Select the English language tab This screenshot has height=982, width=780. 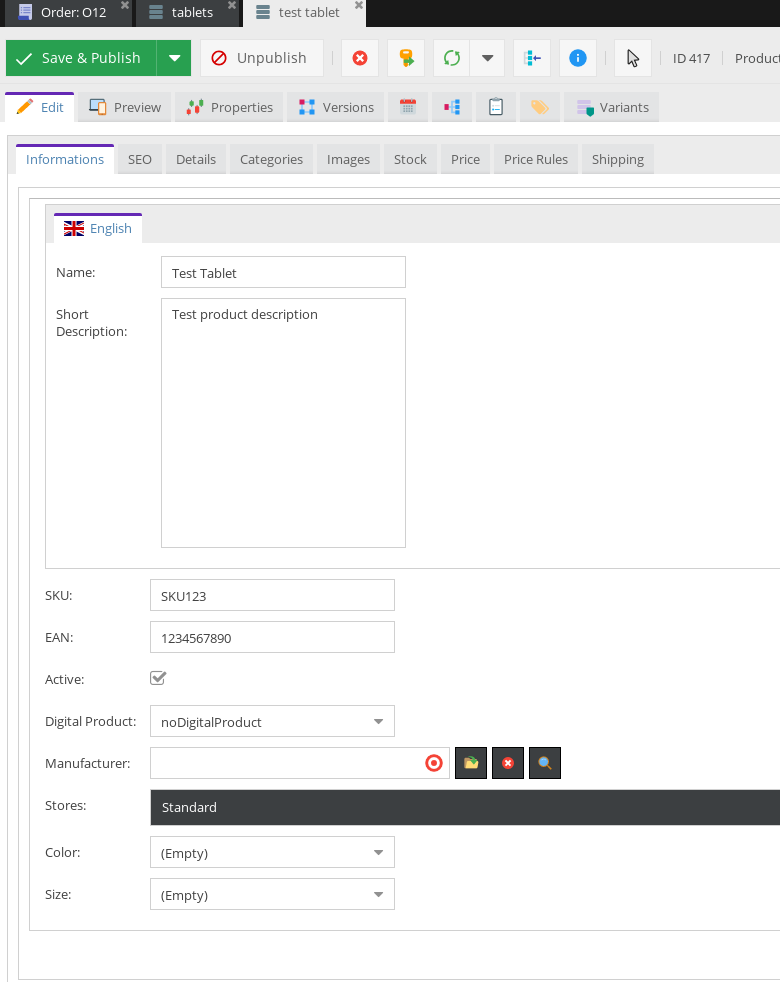click(98, 228)
